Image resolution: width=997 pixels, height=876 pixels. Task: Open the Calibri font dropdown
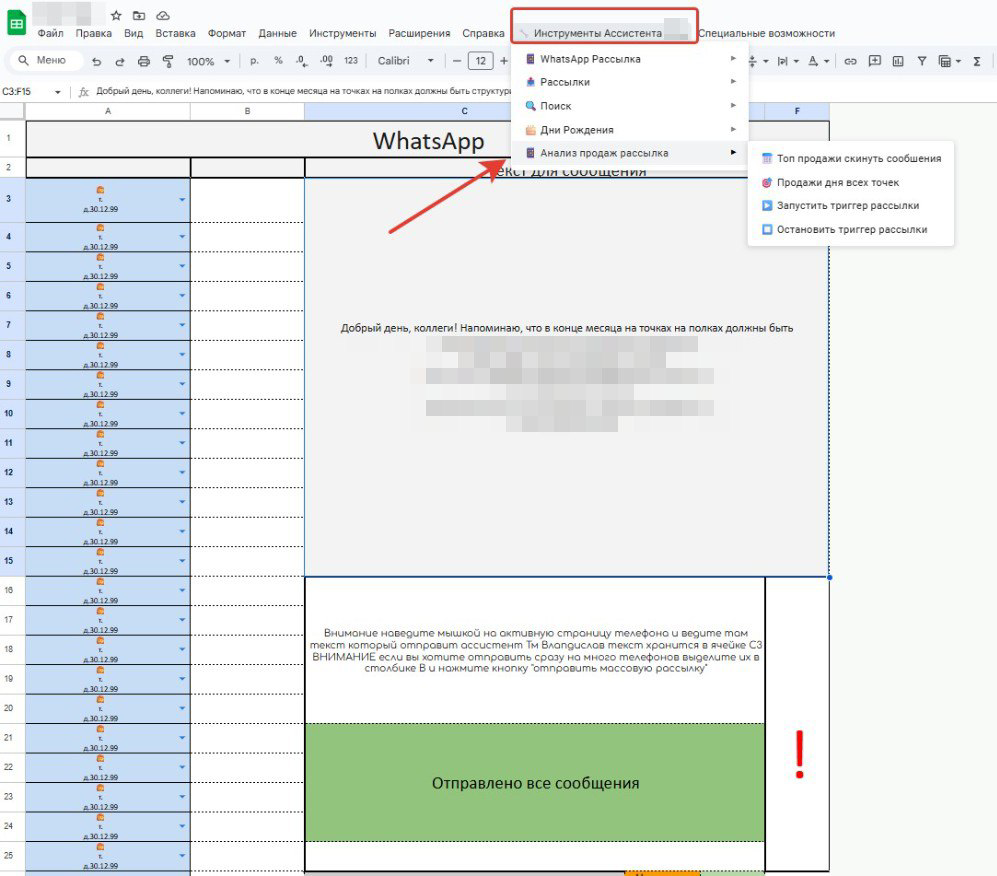(x=405, y=61)
